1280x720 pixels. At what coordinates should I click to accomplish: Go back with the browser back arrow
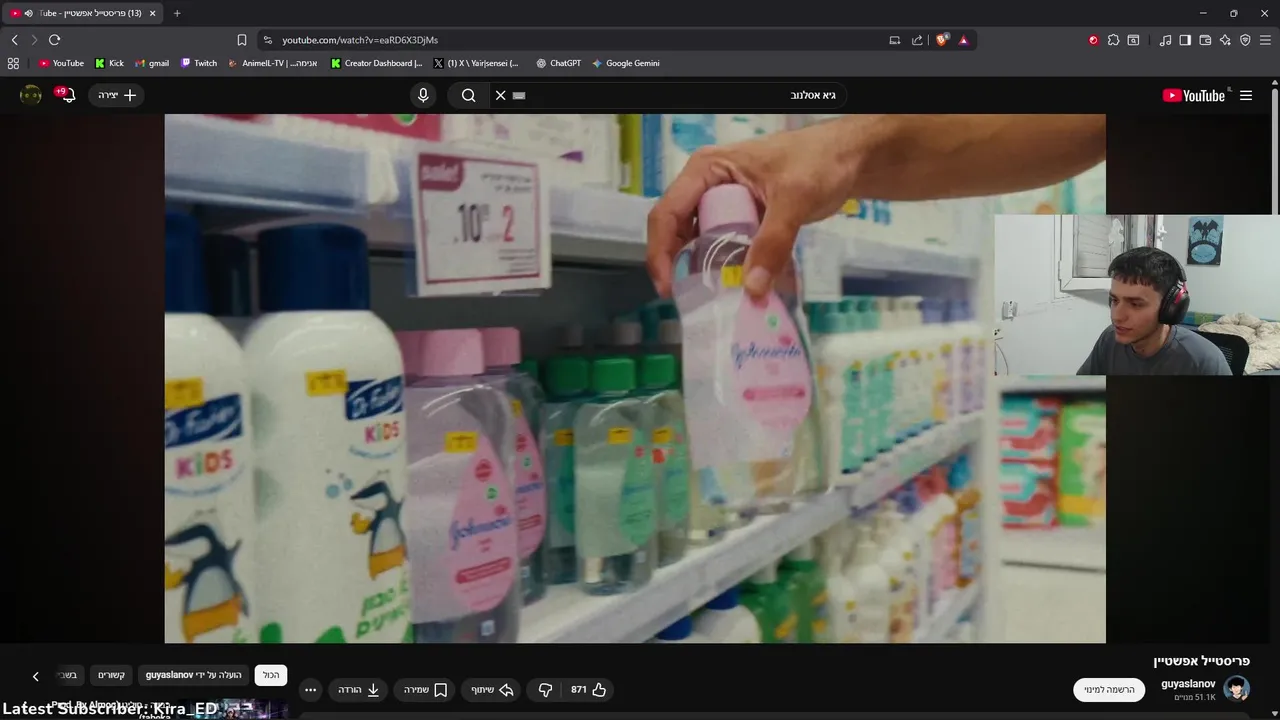pyautogui.click(x=14, y=40)
